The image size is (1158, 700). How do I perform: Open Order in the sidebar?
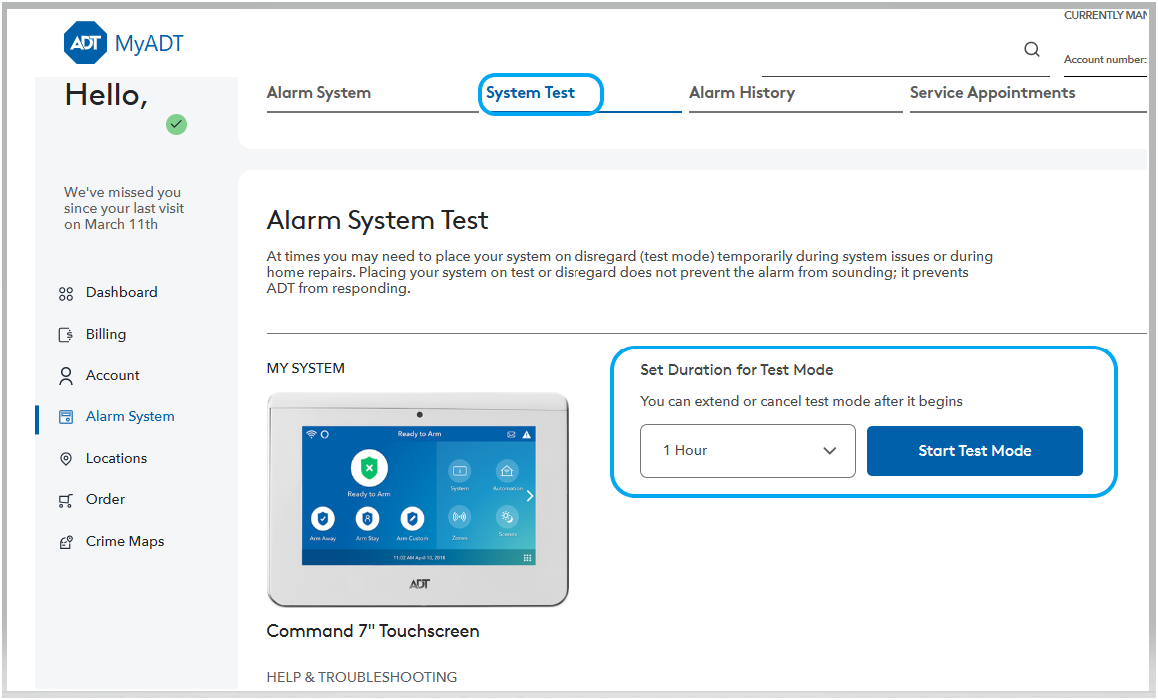click(105, 499)
